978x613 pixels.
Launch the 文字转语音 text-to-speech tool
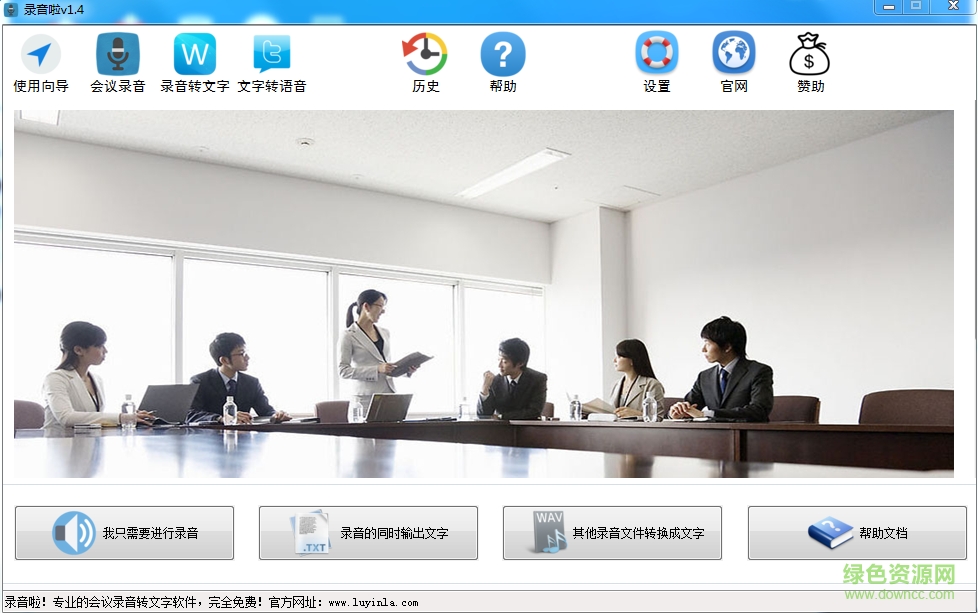[x=272, y=58]
